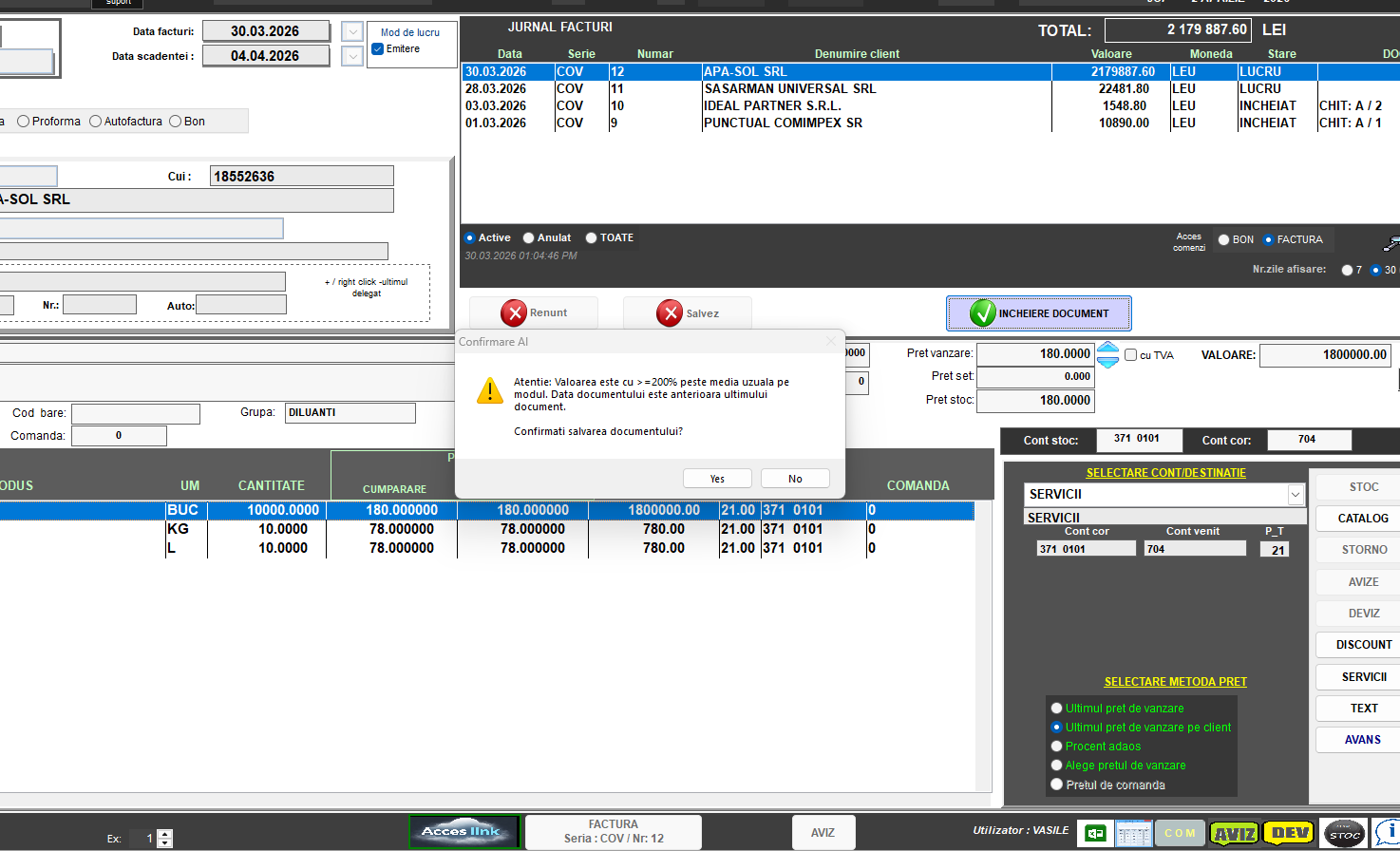Click the Excel export icon
Viewport: 1400px width, 851px height.
[1095, 833]
